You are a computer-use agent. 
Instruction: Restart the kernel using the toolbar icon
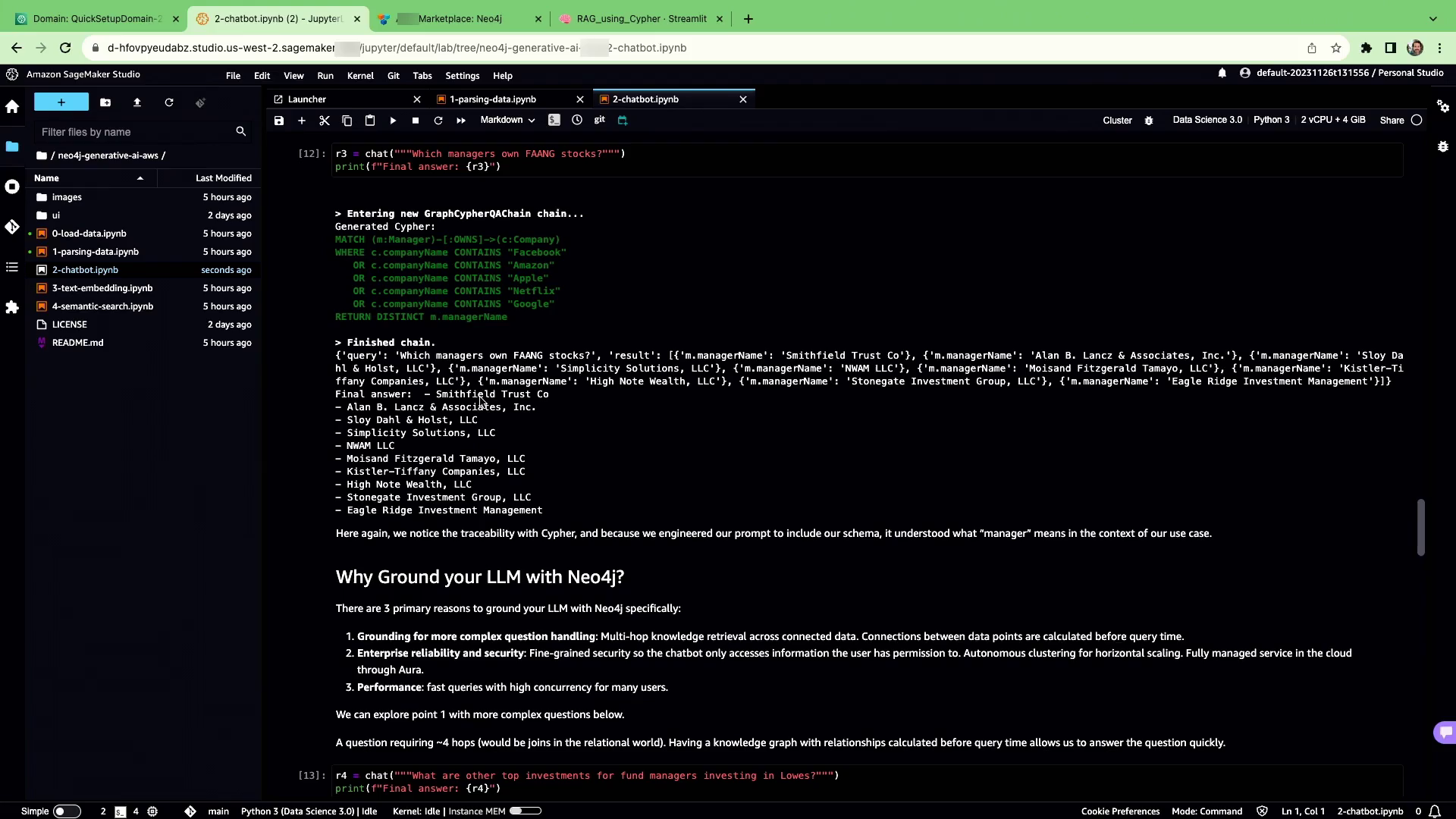coord(438,121)
